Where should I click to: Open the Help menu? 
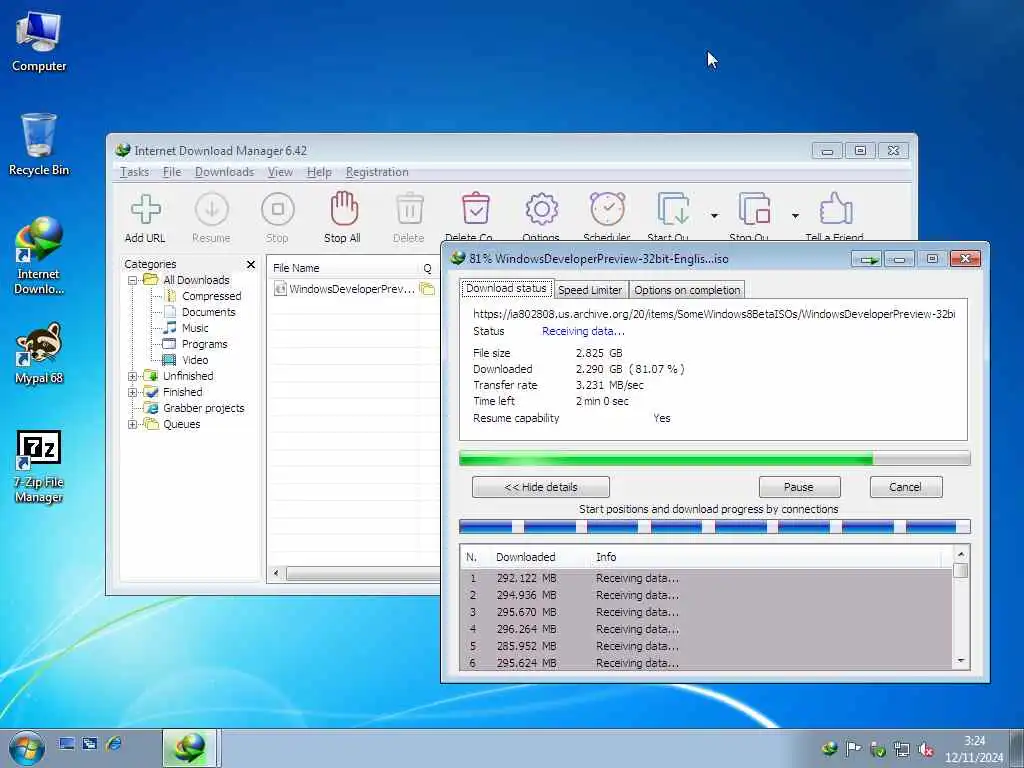pos(319,172)
